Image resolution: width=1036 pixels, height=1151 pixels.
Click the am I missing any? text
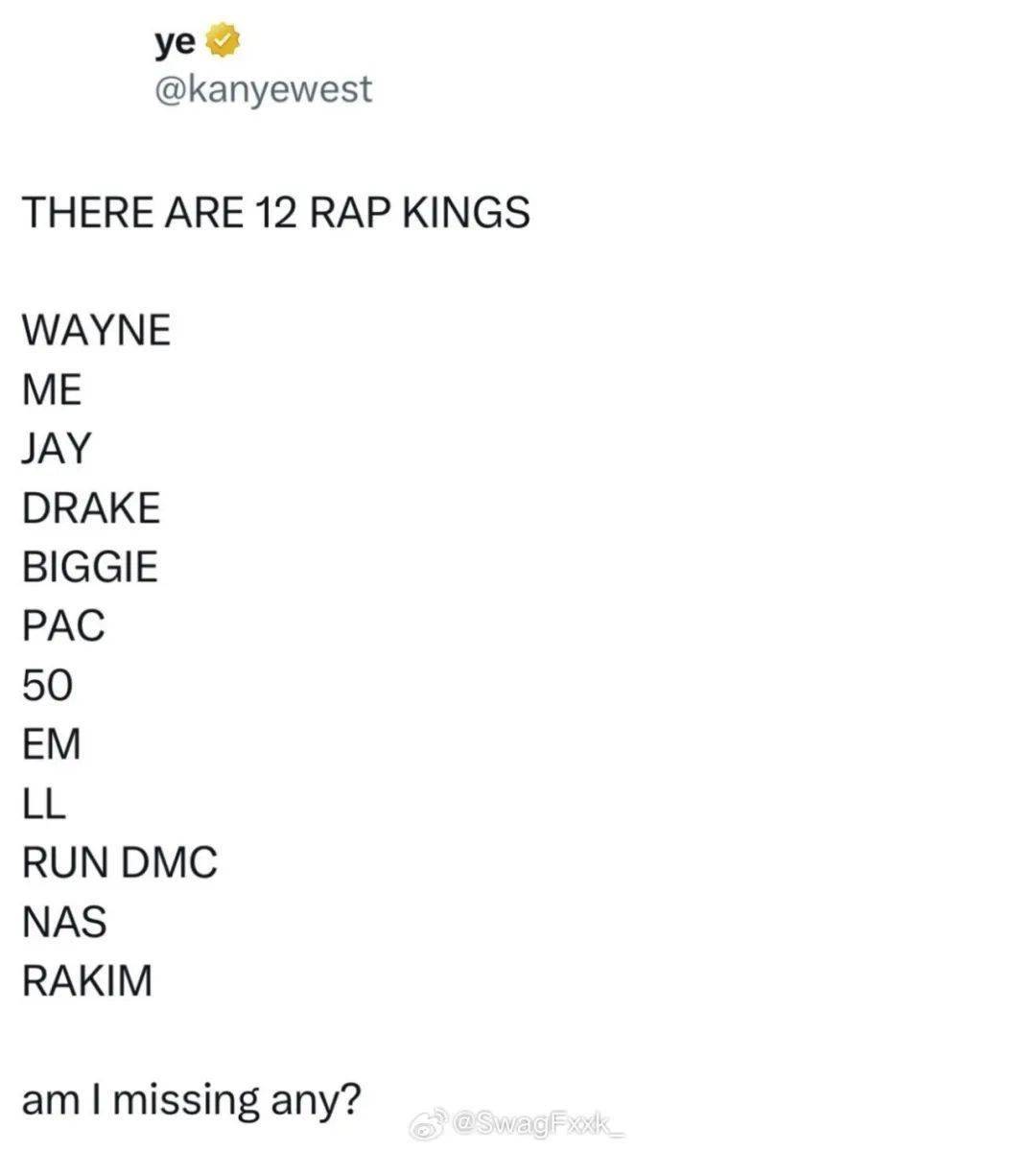coord(192,1100)
